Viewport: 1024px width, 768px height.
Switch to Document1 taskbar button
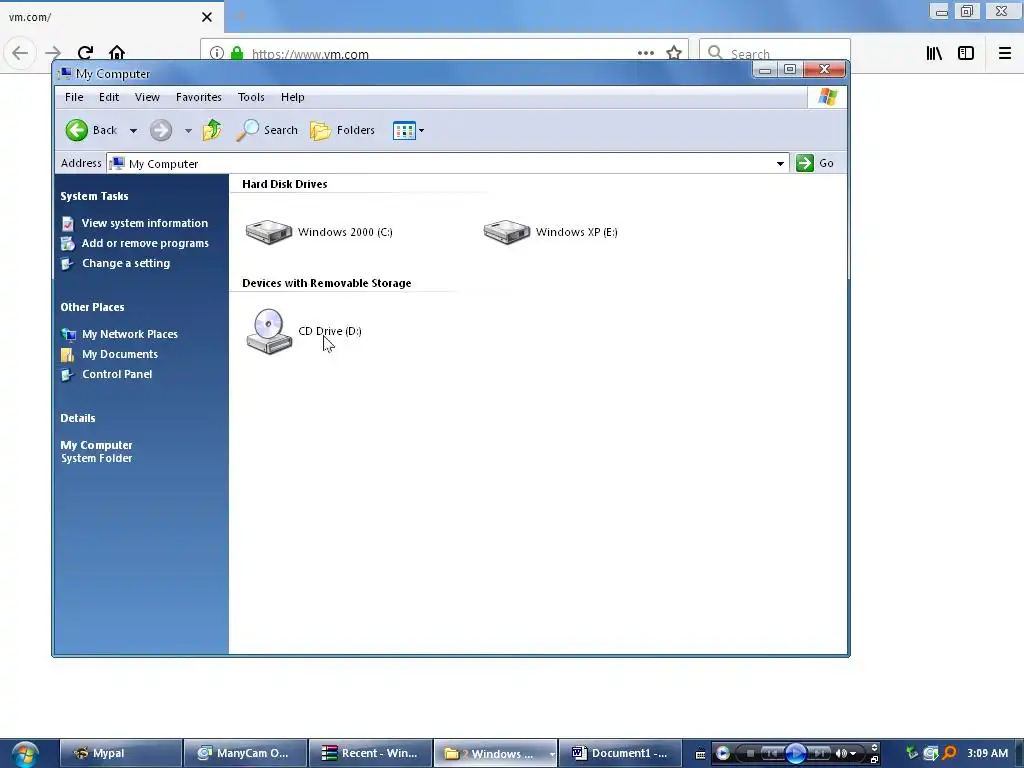point(621,753)
